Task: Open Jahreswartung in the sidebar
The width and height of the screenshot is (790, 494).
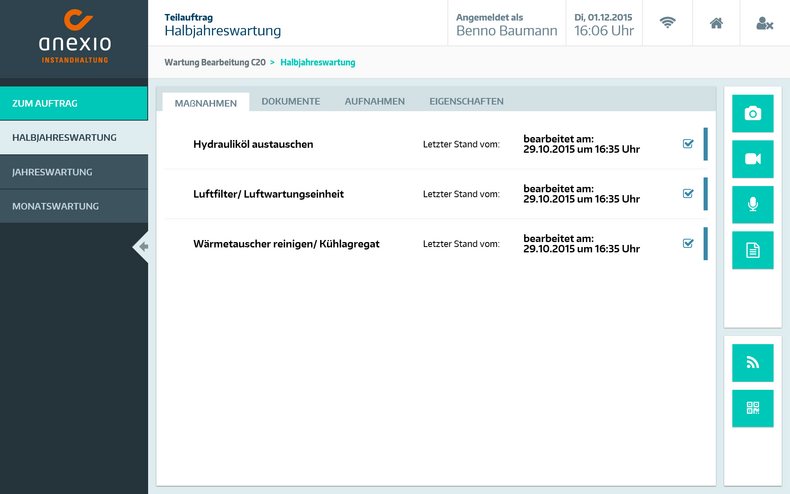Action: pyautogui.click(x=74, y=172)
